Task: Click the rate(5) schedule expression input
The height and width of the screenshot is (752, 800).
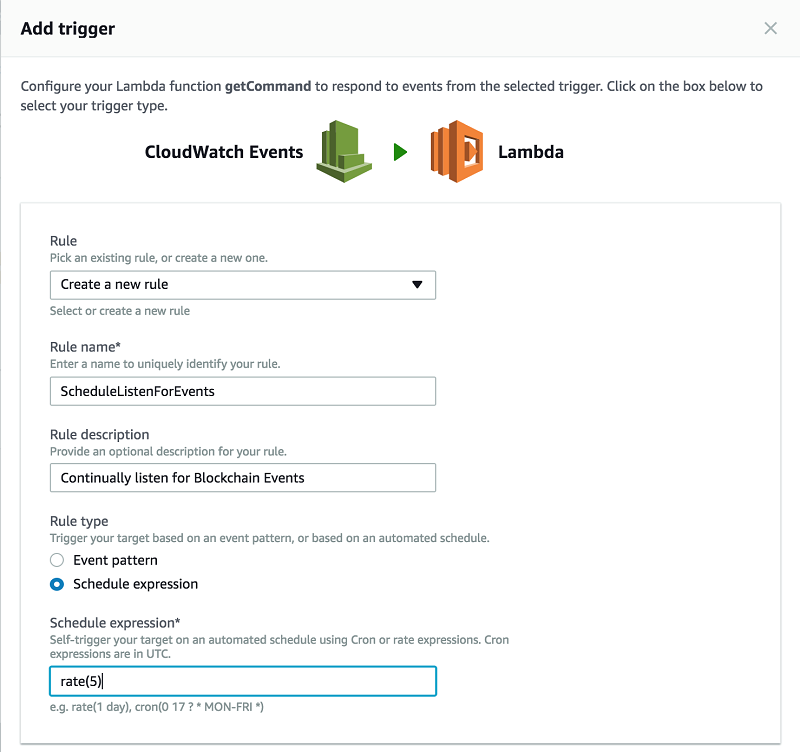Action: pos(243,681)
